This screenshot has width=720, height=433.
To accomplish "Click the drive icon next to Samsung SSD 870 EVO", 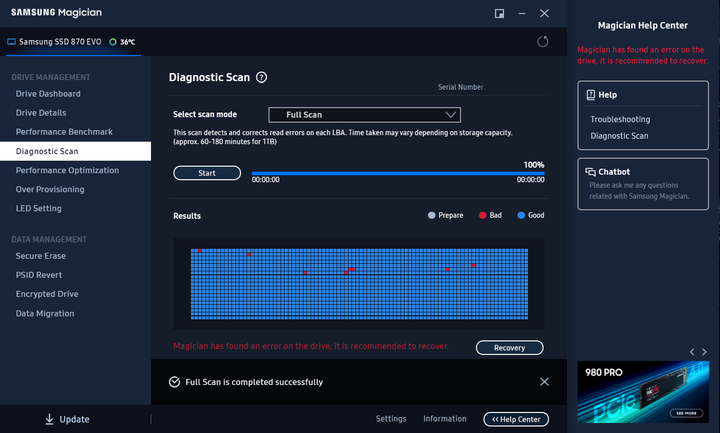I will pyautogui.click(x=11, y=42).
